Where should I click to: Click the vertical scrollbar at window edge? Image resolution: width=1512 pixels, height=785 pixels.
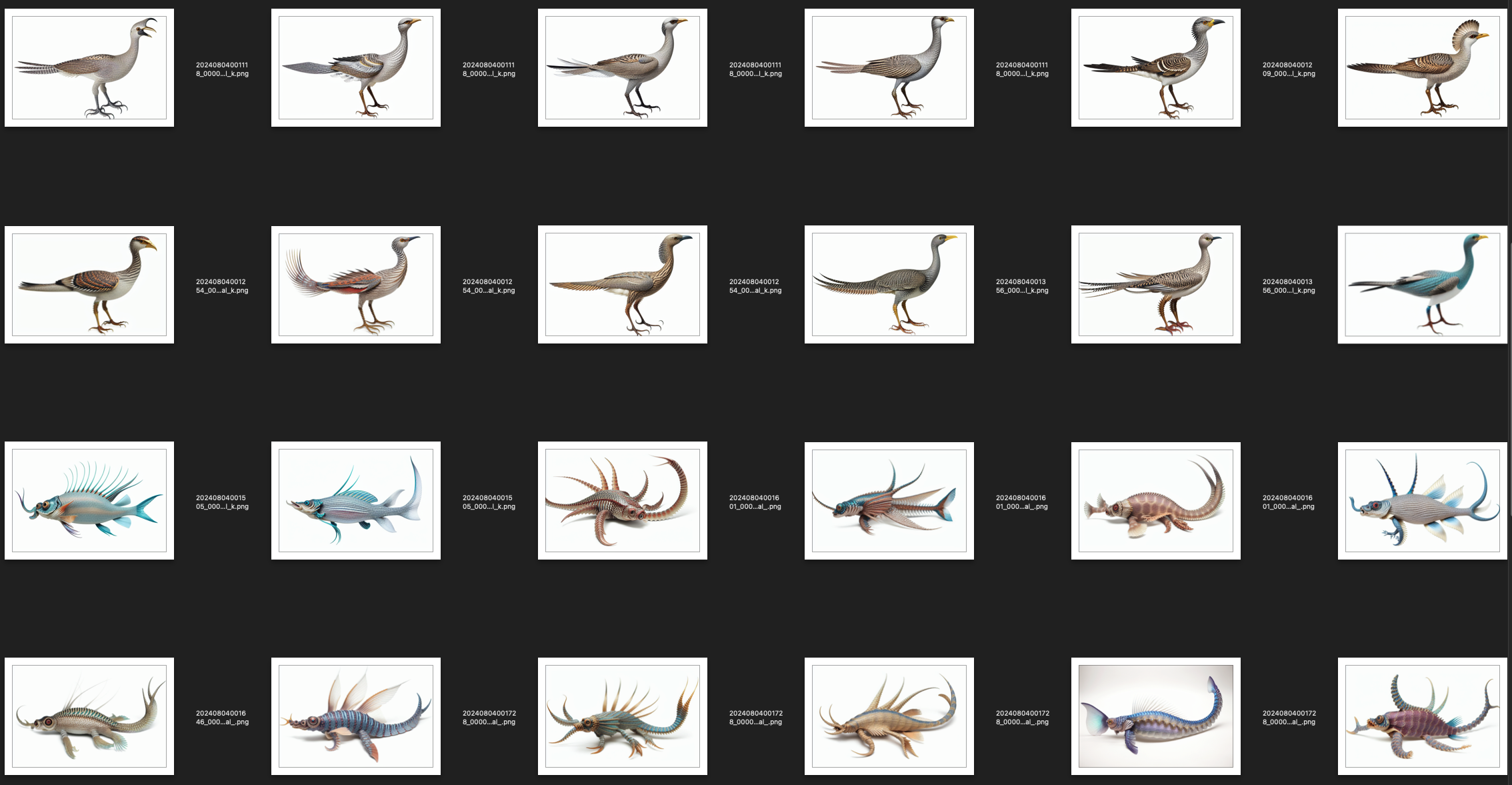[1510, 380]
